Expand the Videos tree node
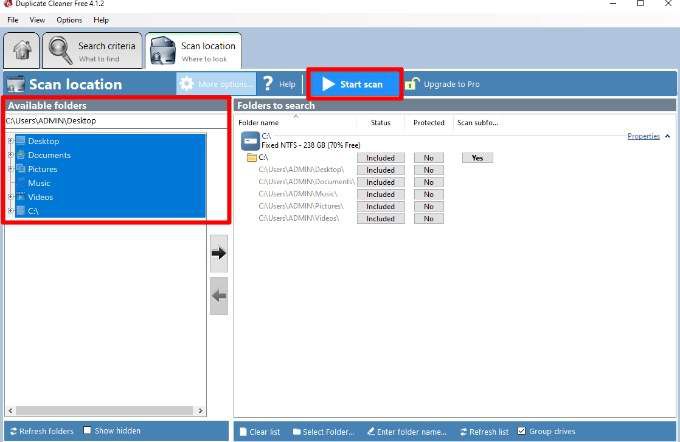 tap(10, 196)
